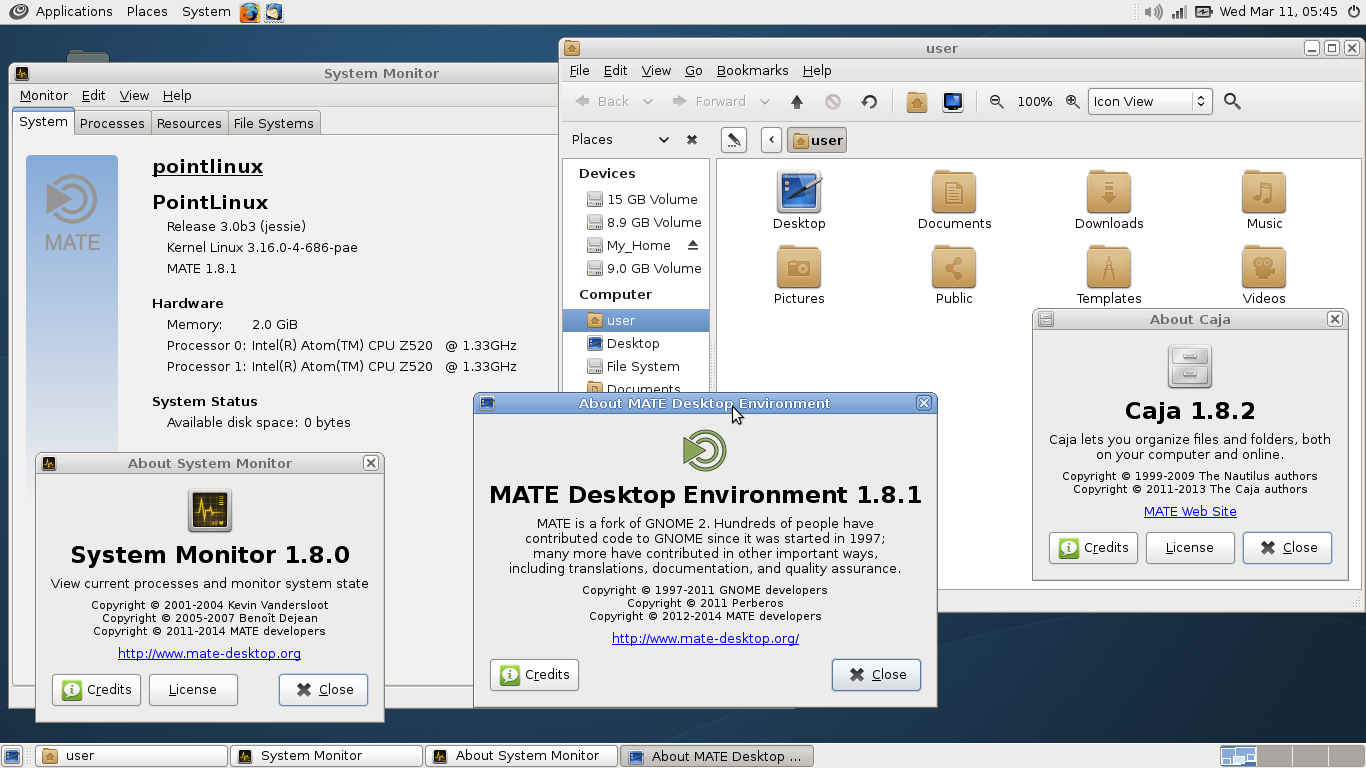Select Desktop in the Places sidebar
Viewport: 1366px width, 768px height.
(635, 343)
